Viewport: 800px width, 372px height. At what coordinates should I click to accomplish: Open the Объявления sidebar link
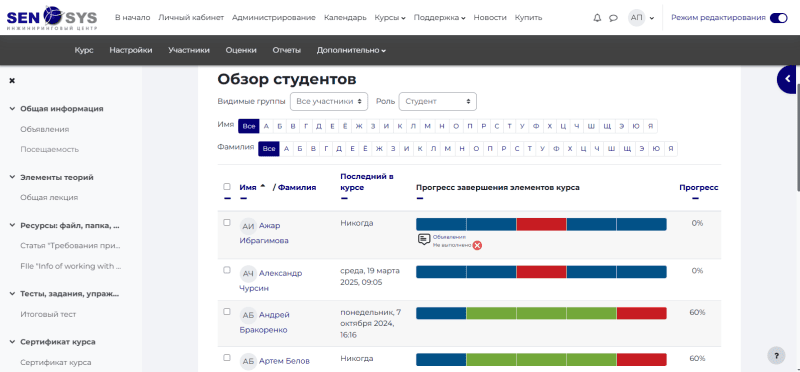point(44,130)
